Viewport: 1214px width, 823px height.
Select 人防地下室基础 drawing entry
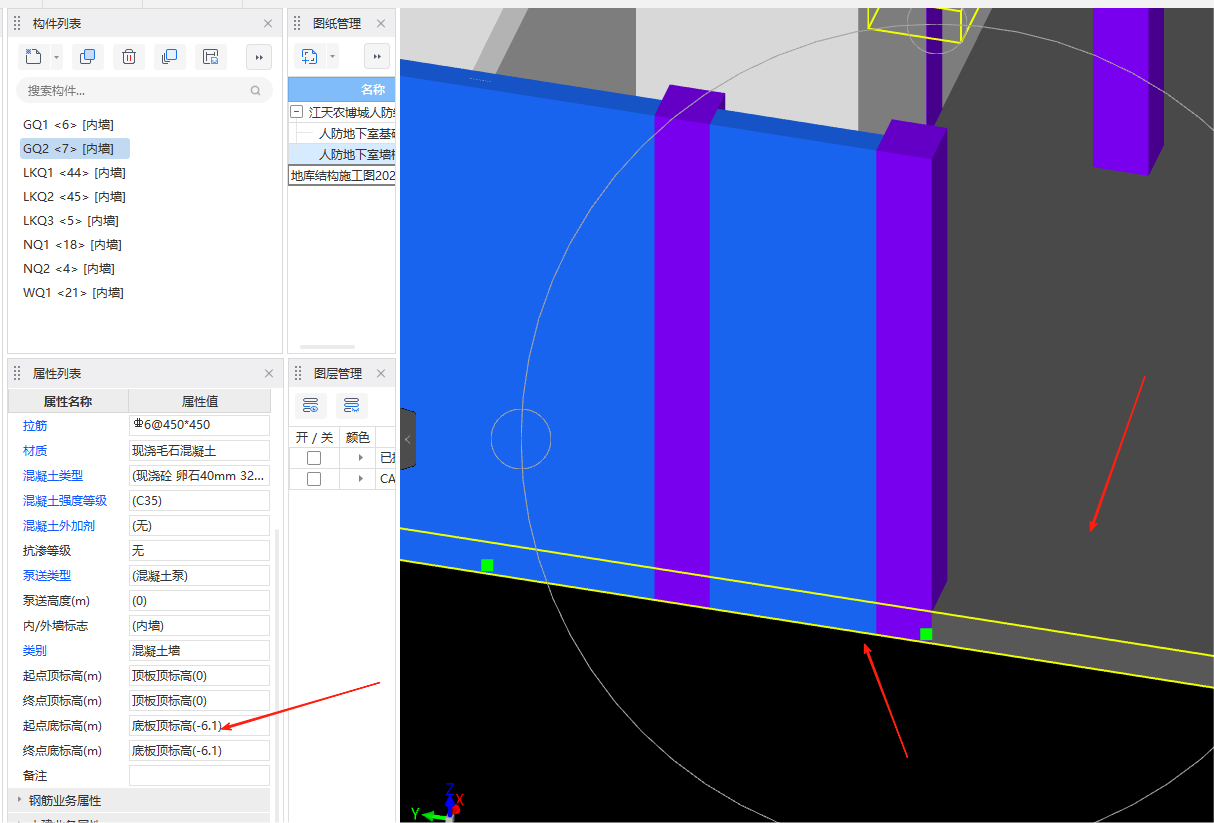pyautogui.click(x=356, y=133)
